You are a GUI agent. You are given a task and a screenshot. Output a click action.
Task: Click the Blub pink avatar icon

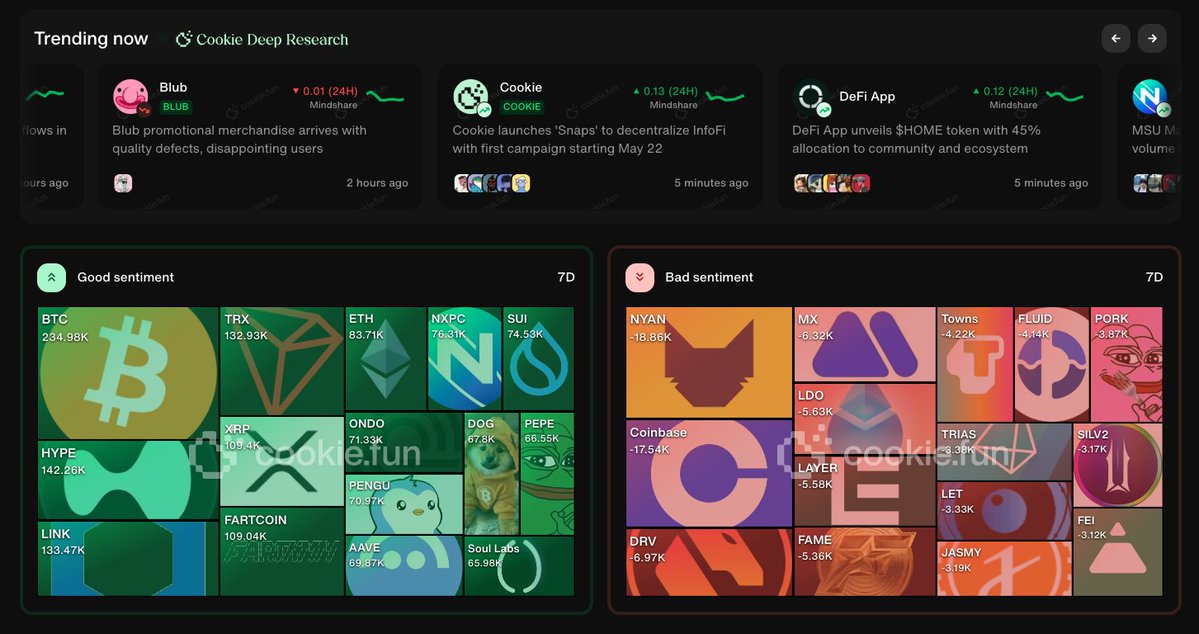(131, 97)
